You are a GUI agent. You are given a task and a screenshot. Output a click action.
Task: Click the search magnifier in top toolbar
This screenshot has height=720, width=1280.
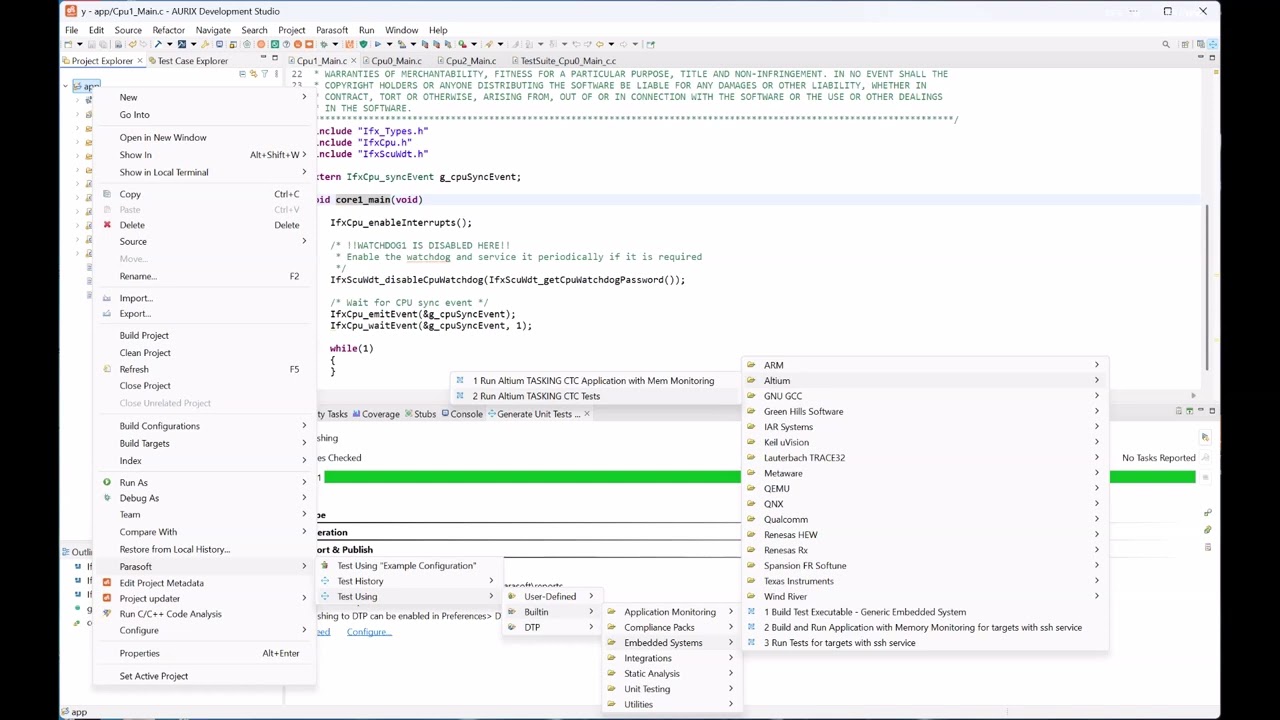[x=1166, y=44]
